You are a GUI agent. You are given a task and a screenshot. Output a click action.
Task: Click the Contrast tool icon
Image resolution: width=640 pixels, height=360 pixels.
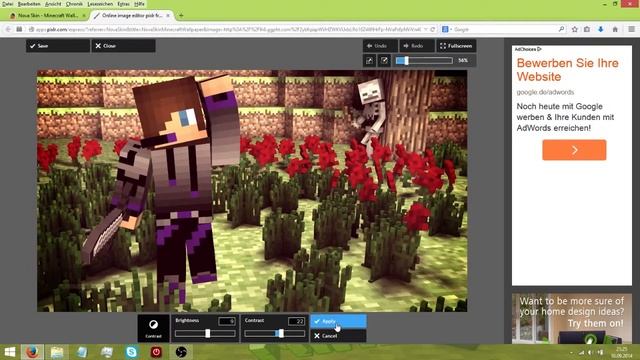coord(153,328)
